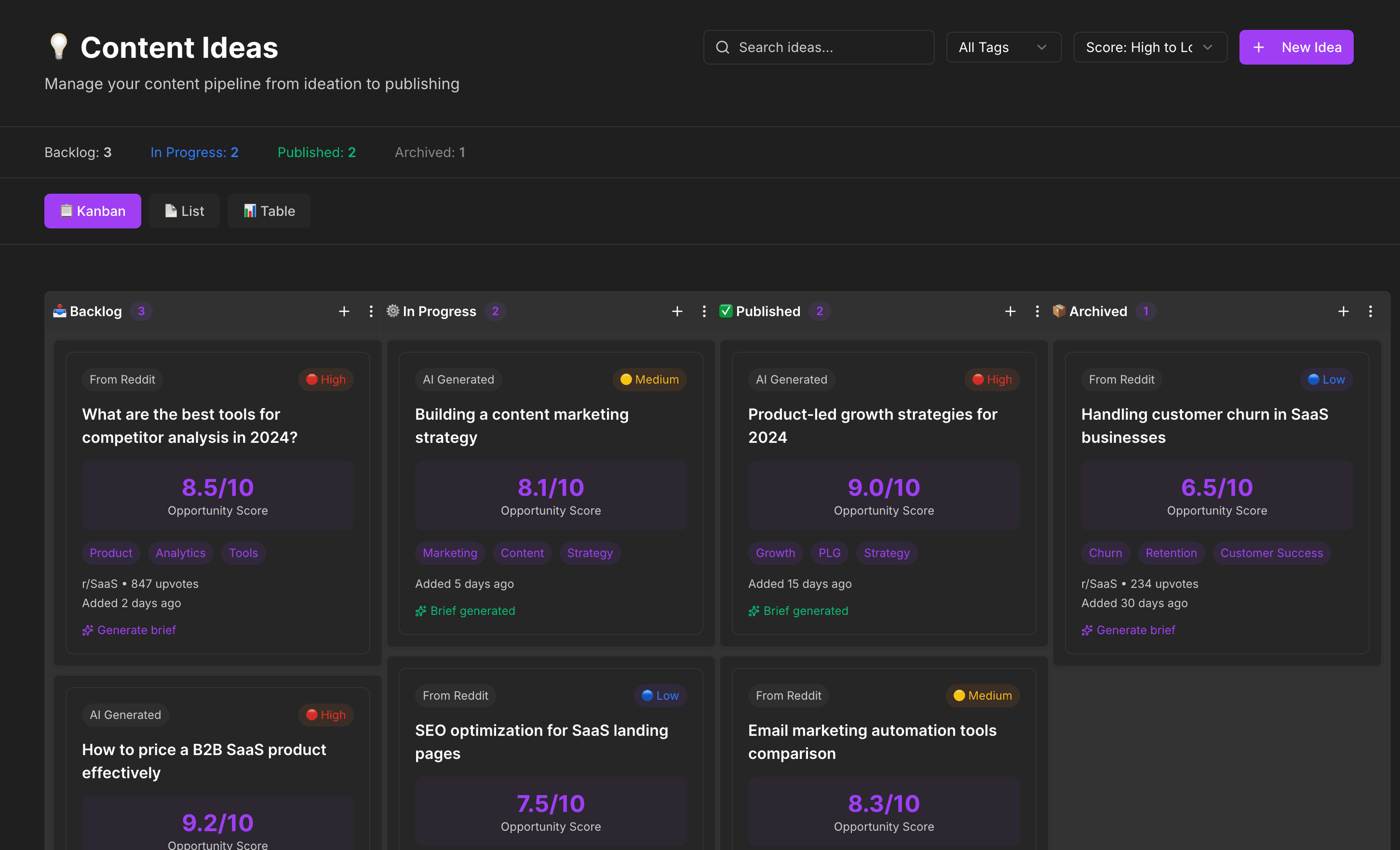Switch to the List view tab
This screenshot has height=850, width=1400.
coord(184,211)
